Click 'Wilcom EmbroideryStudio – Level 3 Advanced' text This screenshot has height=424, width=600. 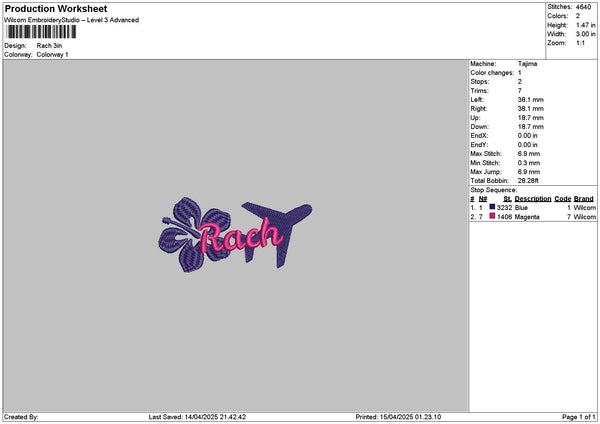pos(72,20)
